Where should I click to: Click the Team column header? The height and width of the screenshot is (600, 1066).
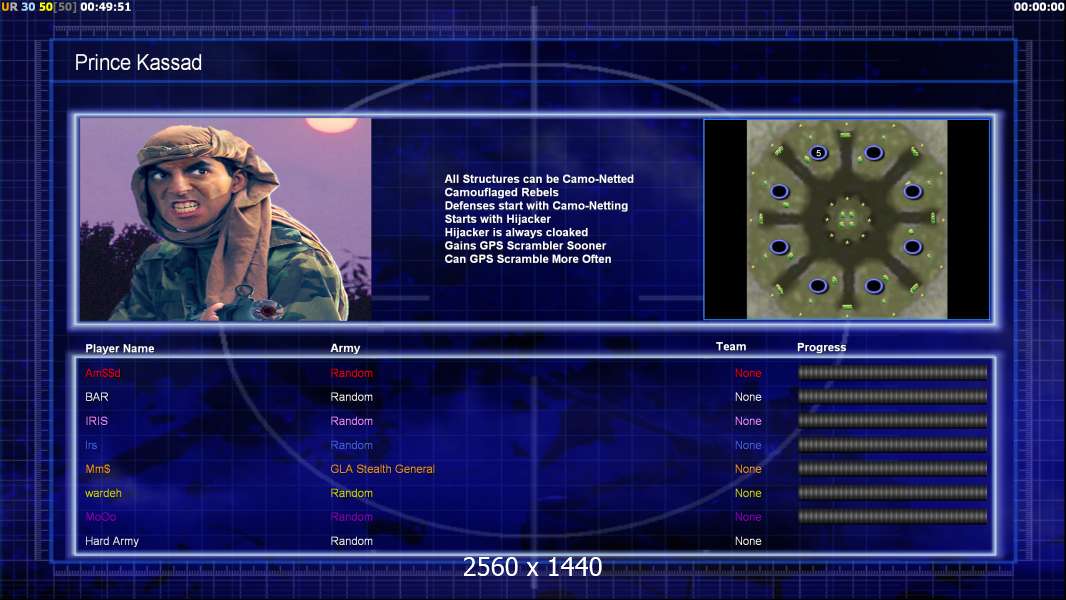(731, 347)
